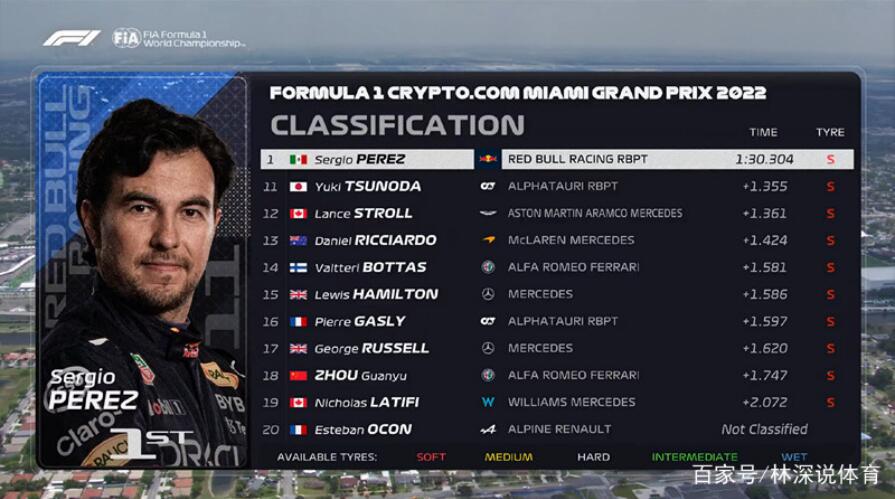Select the Sergio Perez first-place row
Viewport: 895px width, 499px height.
click(x=557, y=159)
